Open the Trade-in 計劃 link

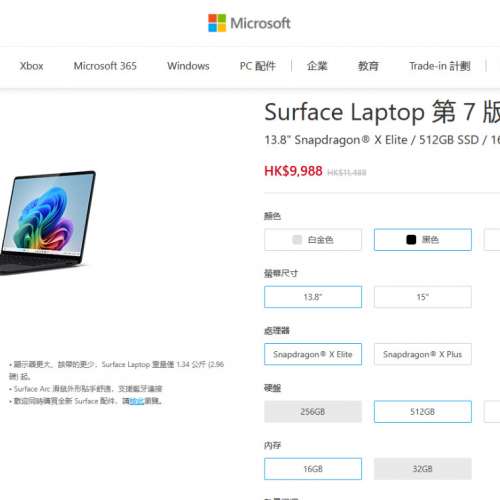[x=440, y=66]
